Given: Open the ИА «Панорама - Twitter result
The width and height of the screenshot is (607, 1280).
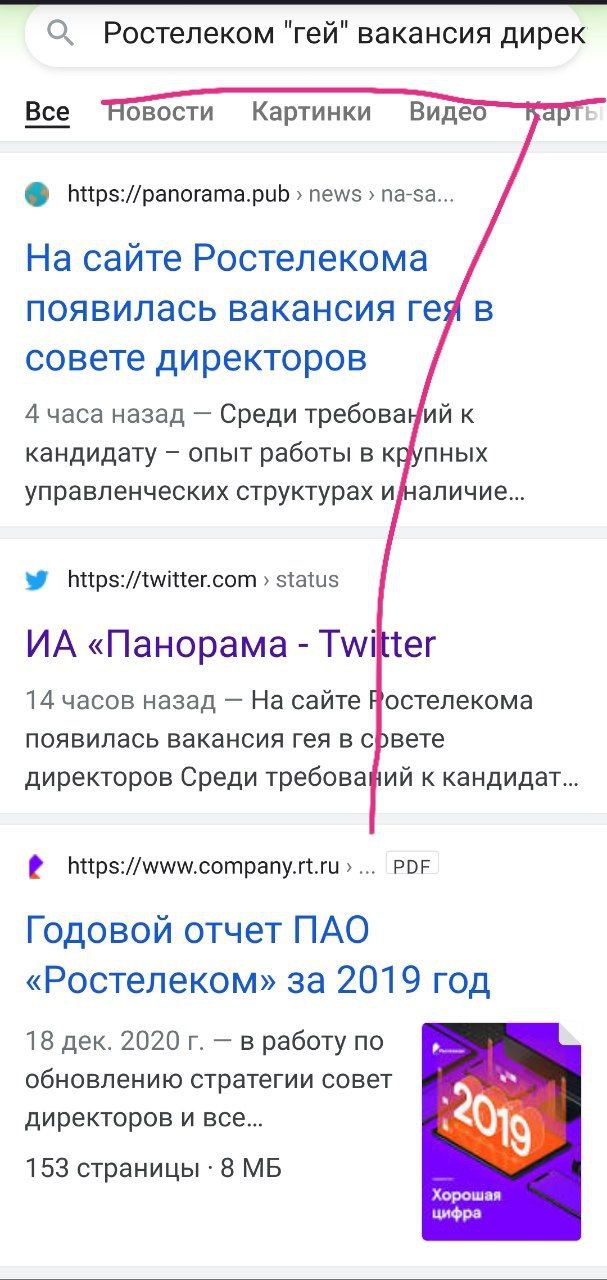Looking at the screenshot, I should coord(231,644).
